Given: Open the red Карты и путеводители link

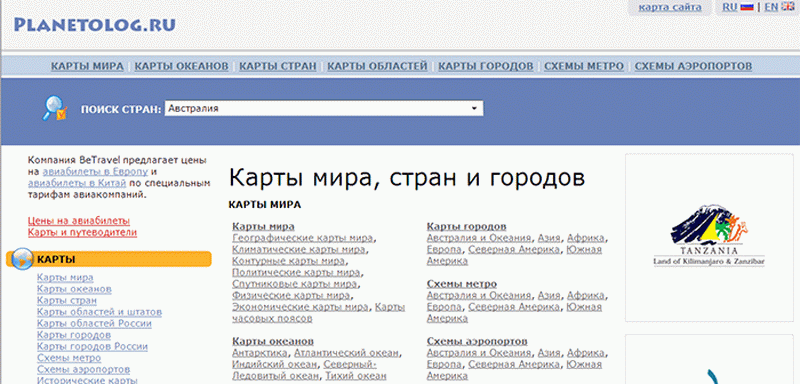Looking at the screenshot, I should pos(83,233).
